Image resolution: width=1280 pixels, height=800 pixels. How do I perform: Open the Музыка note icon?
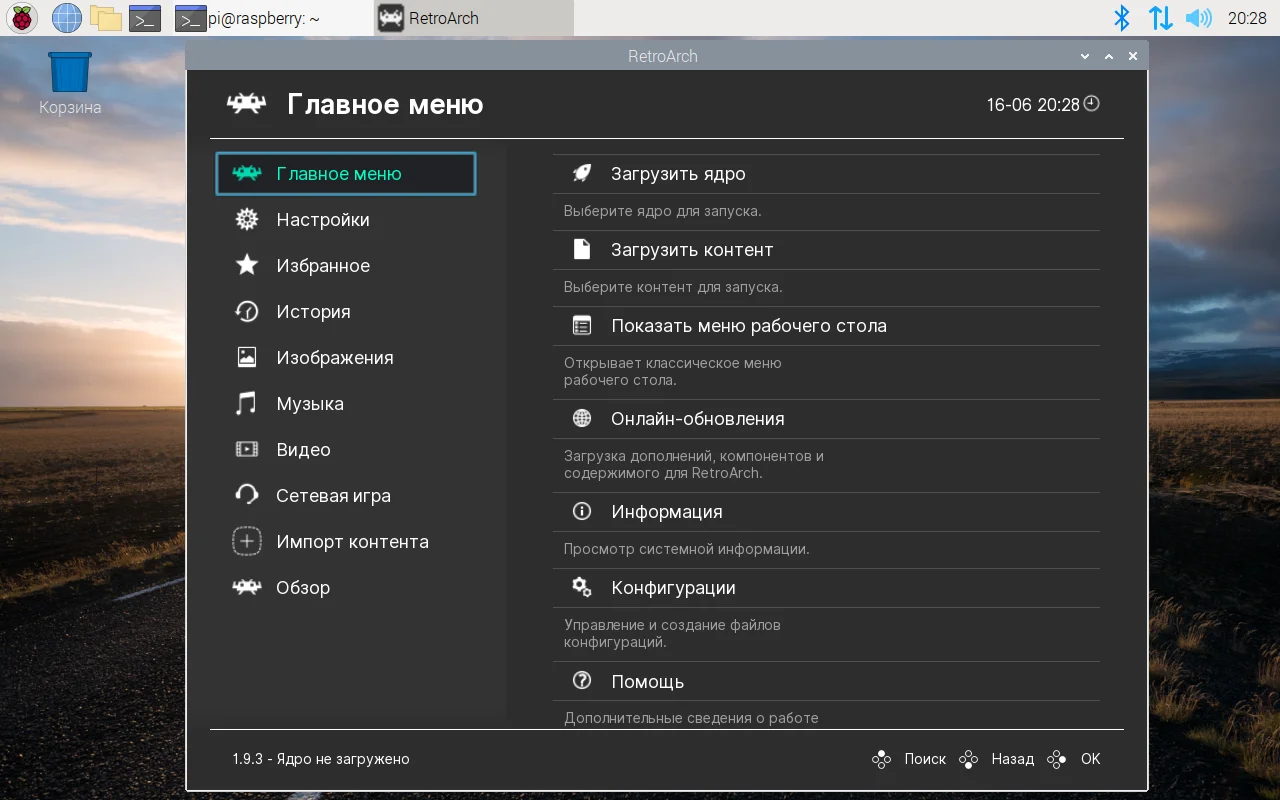coord(246,404)
